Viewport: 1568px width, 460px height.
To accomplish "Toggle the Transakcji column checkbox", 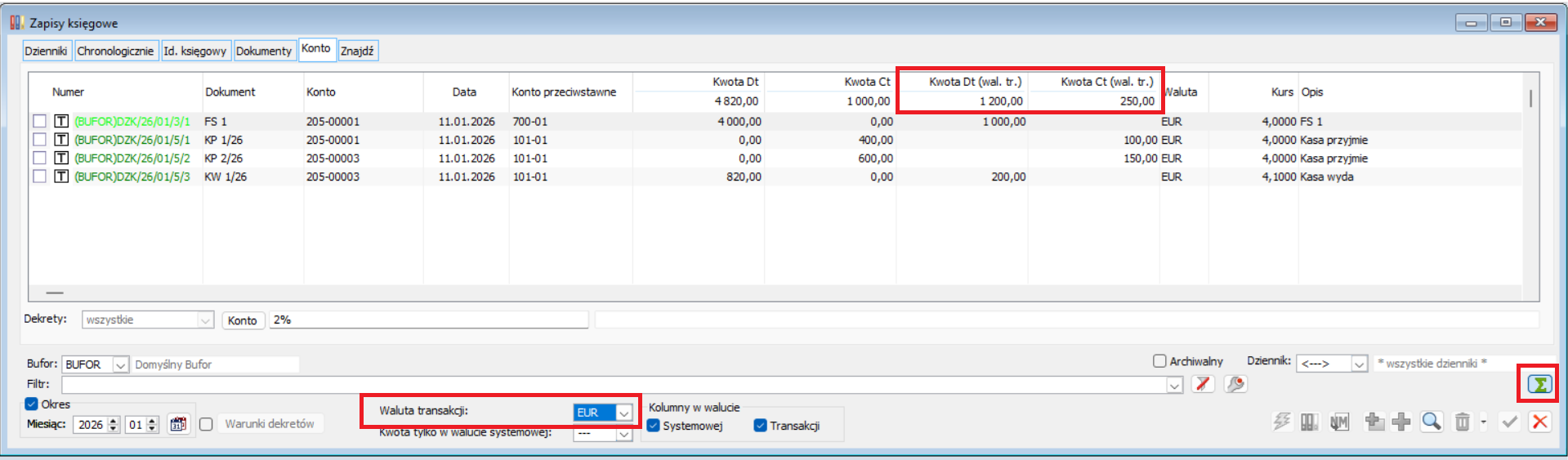I will pyautogui.click(x=760, y=426).
